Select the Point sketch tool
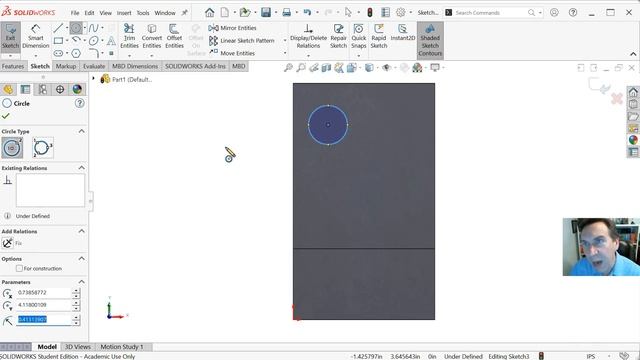 [111, 53]
